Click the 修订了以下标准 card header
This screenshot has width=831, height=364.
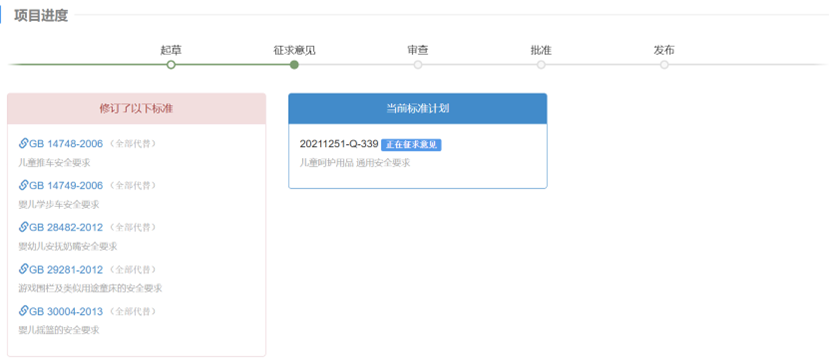point(137,109)
